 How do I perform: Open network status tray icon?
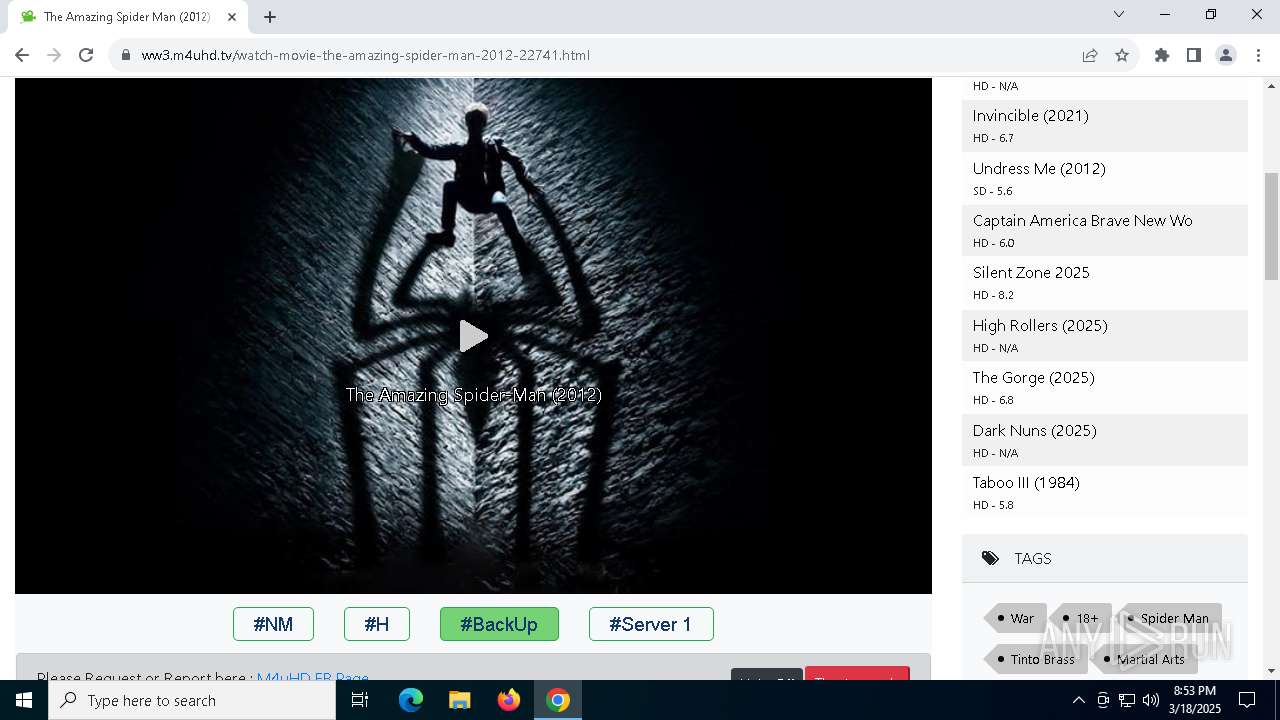1127,700
